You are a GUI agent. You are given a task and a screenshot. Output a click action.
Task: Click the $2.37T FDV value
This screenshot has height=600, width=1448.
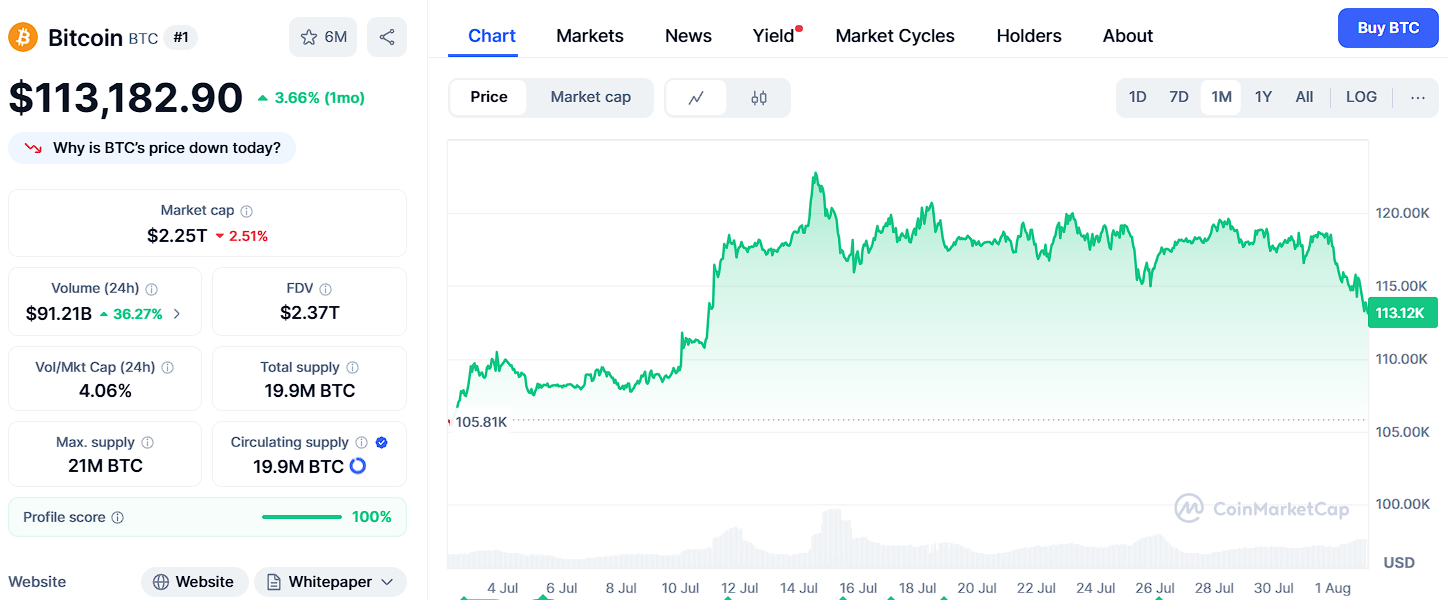click(x=310, y=314)
